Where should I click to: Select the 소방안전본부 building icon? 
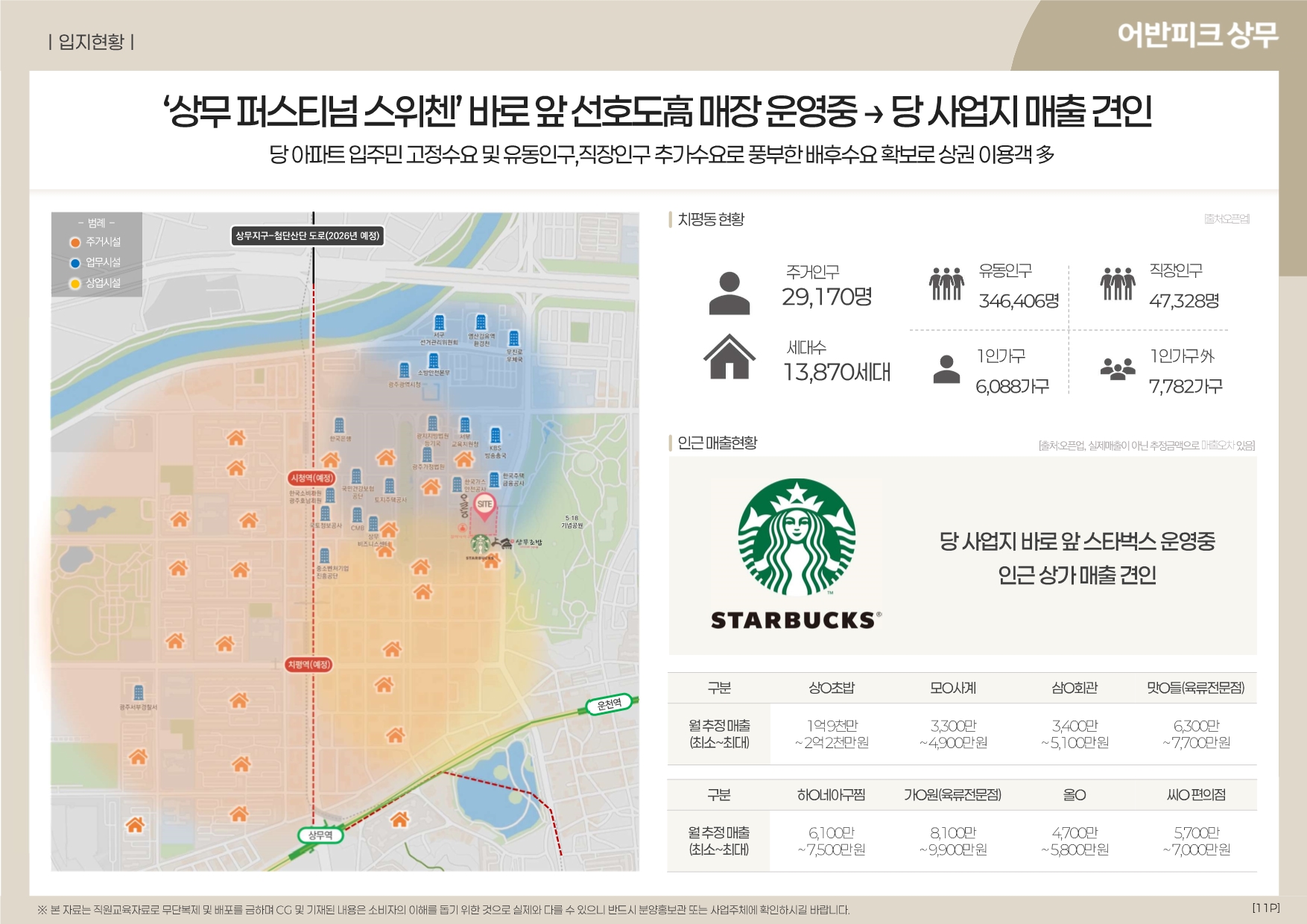coord(434,361)
